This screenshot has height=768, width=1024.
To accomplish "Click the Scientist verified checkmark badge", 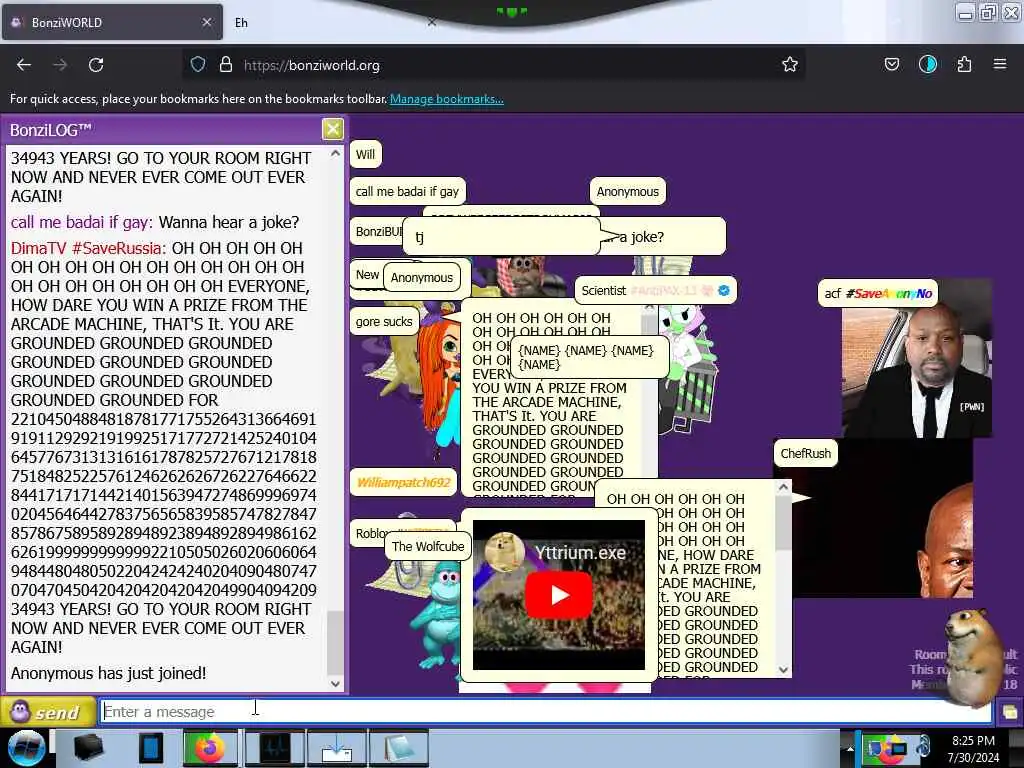I will 724,291.
